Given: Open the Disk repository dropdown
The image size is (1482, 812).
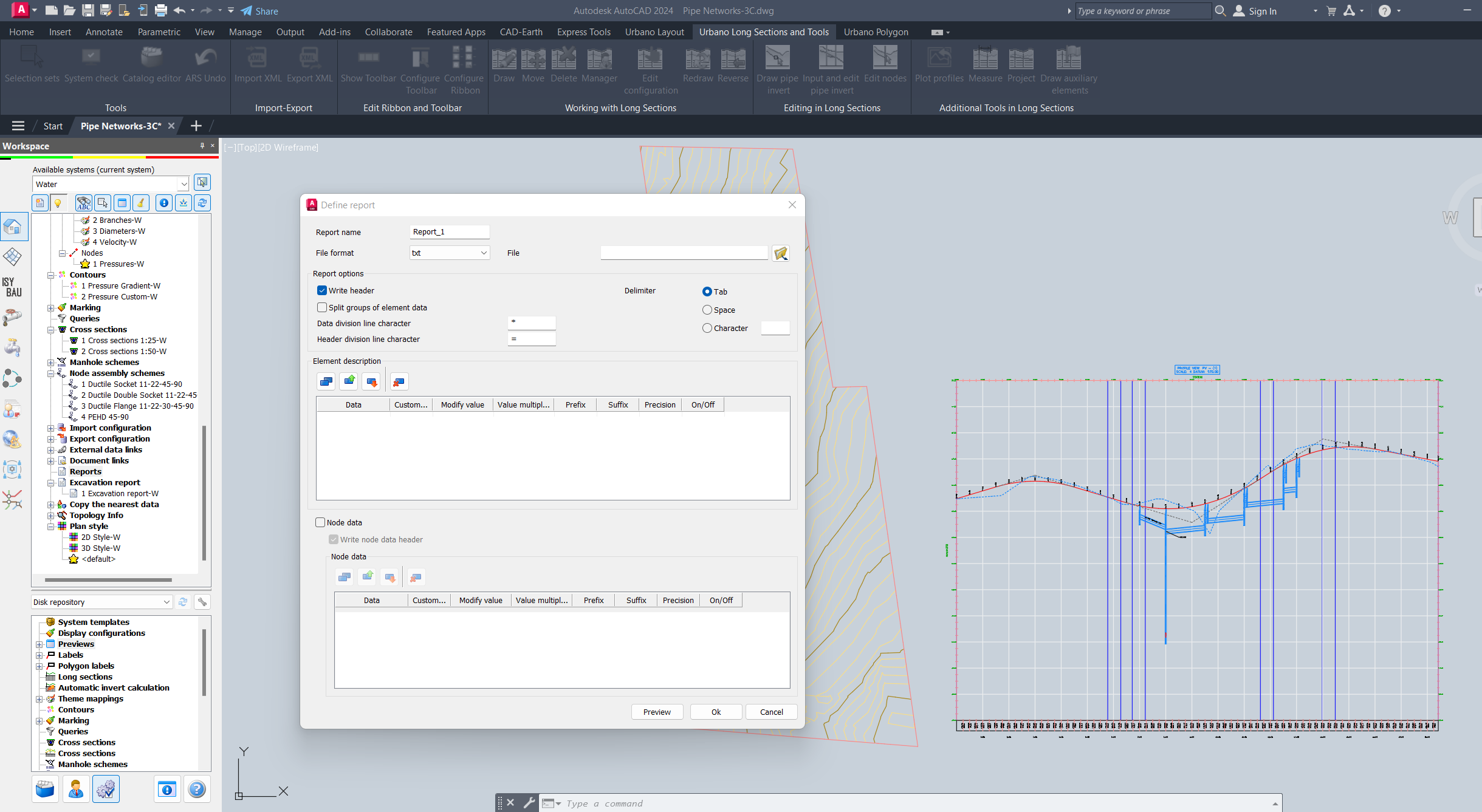Looking at the screenshot, I should coord(166,602).
